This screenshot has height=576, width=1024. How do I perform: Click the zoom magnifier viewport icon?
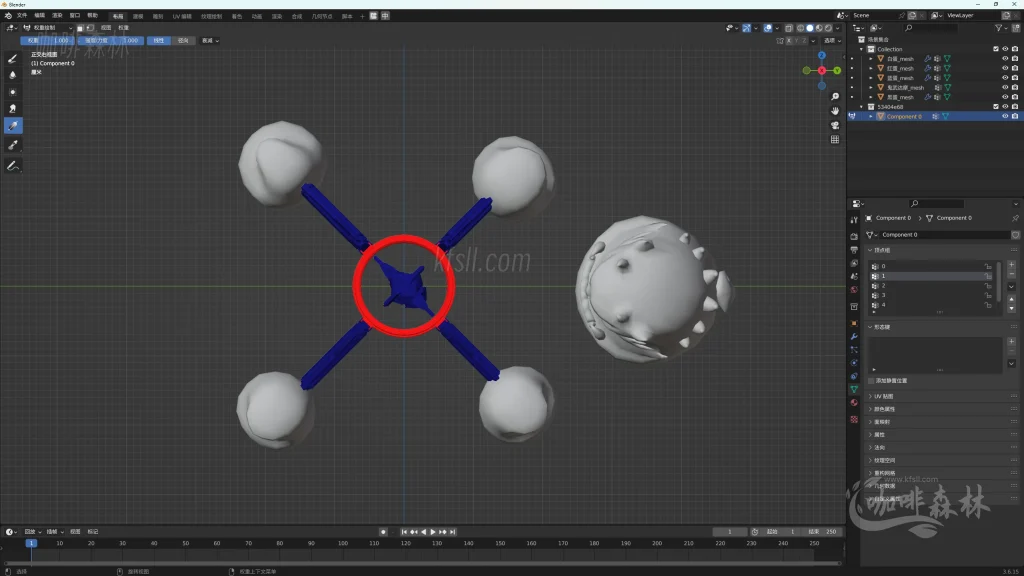click(x=835, y=97)
